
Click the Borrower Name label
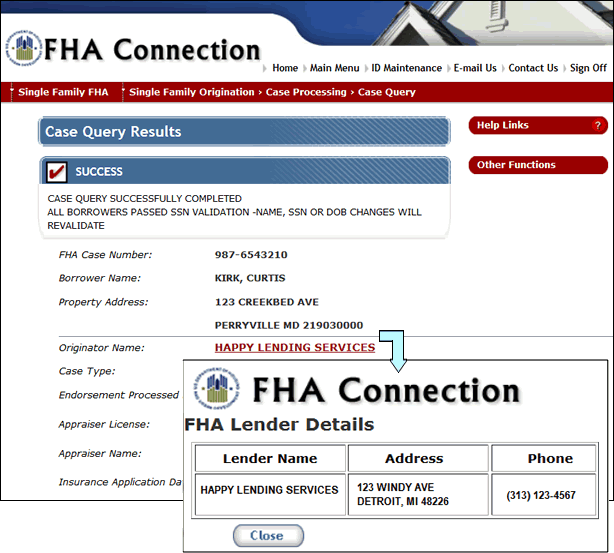pyautogui.click(x=100, y=278)
